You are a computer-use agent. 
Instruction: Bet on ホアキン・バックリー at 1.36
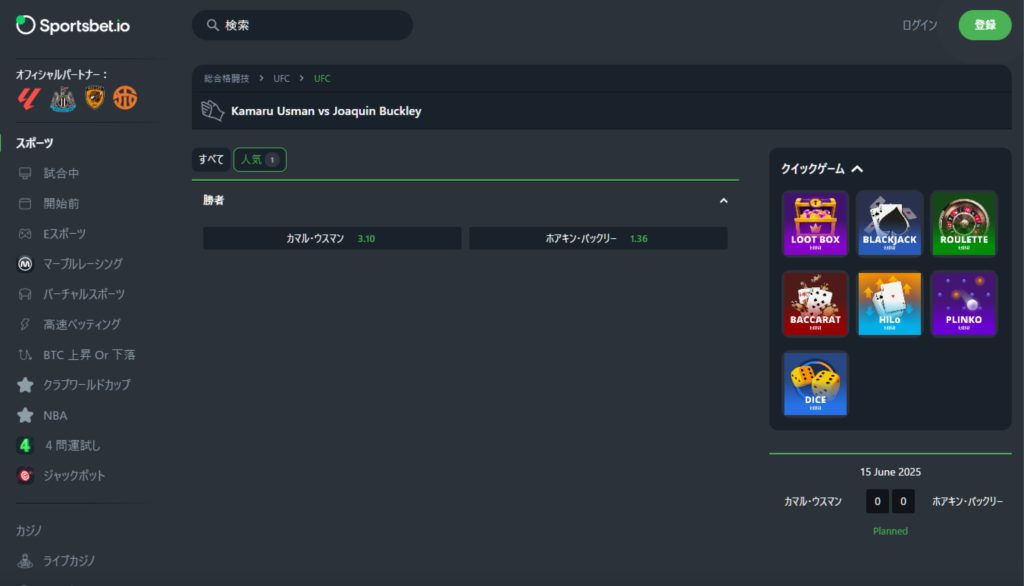tap(598, 238)
